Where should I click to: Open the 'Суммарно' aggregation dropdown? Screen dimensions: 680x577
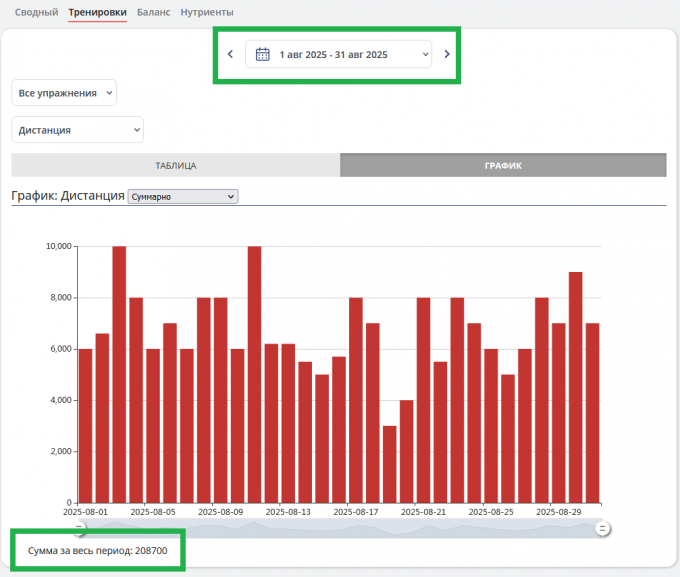pos(183,197)
